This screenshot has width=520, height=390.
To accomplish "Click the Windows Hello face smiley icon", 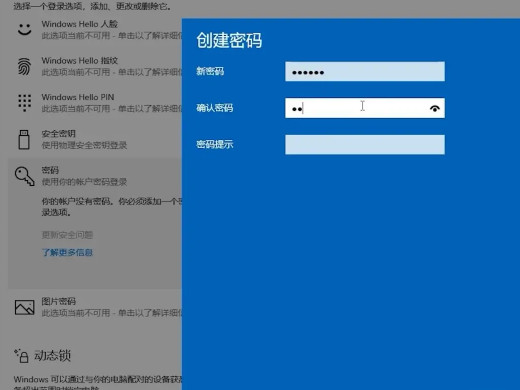I will pos(24,29).
